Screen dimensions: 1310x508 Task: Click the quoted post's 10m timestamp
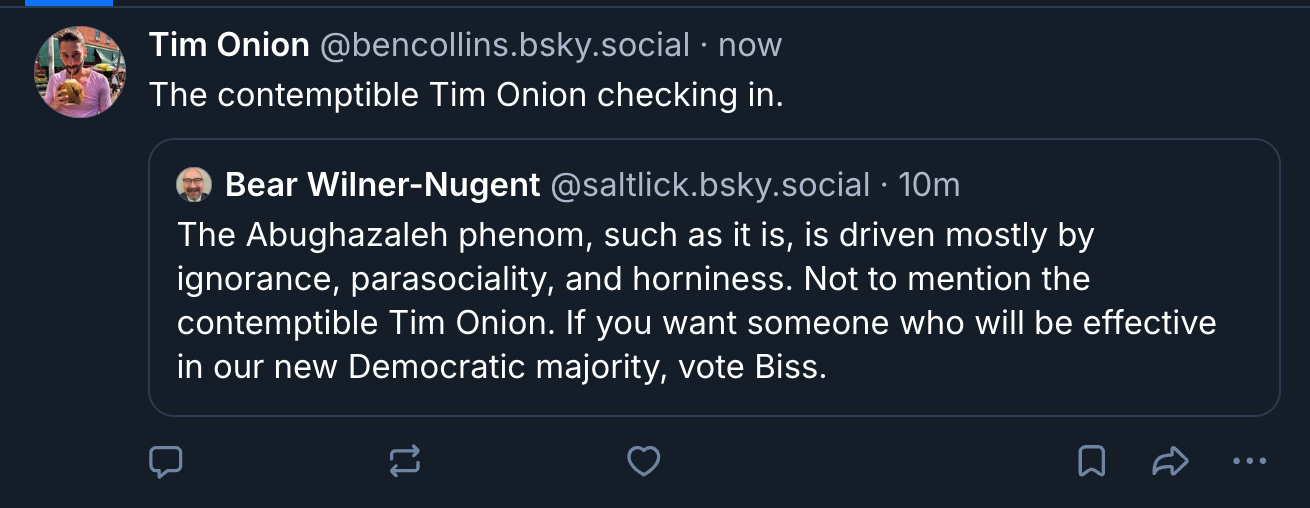coord(929,185)
